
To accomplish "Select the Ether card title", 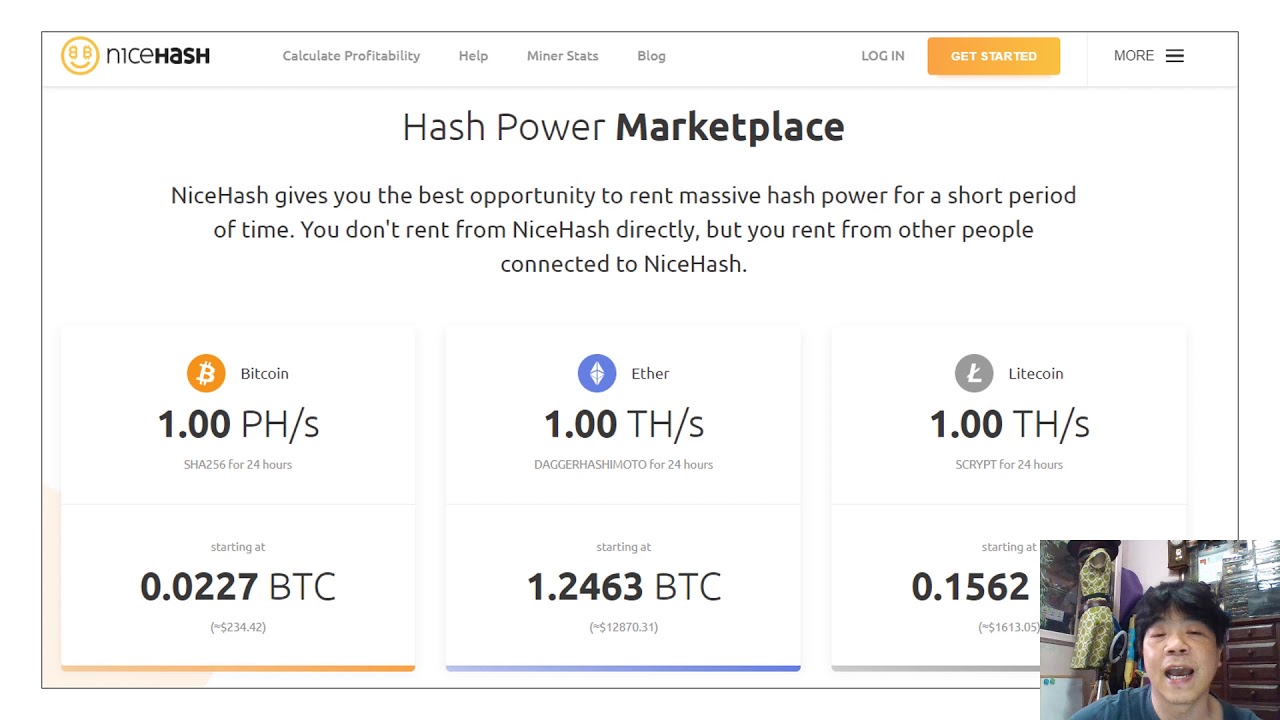I will (650, 373).
